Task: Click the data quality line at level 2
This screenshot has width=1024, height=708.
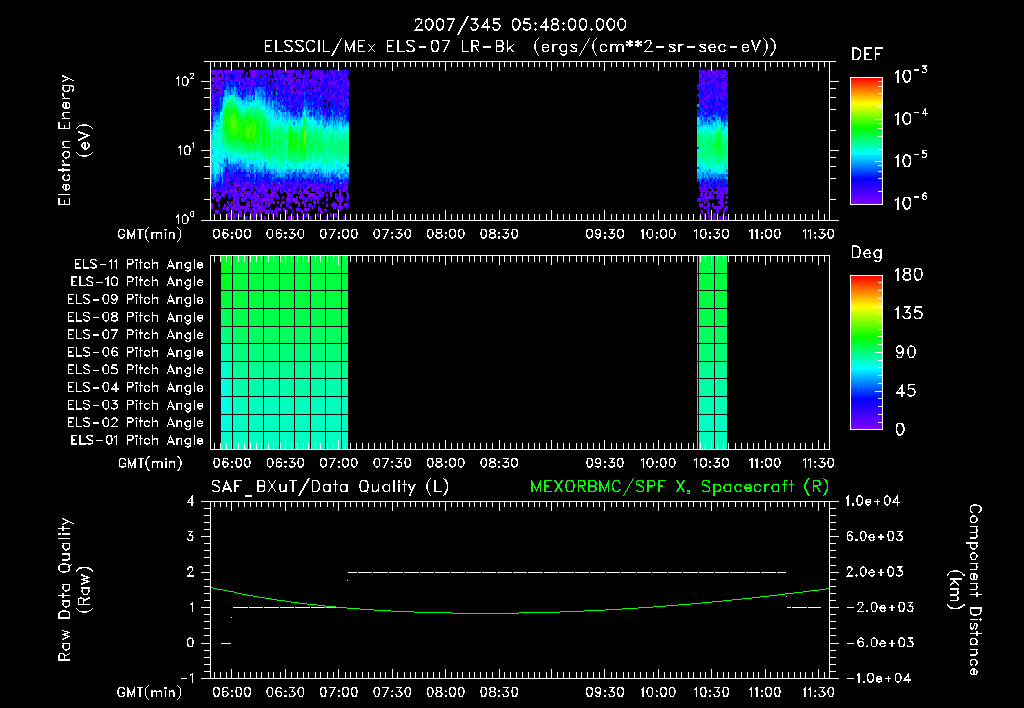Action: point(567,572)
